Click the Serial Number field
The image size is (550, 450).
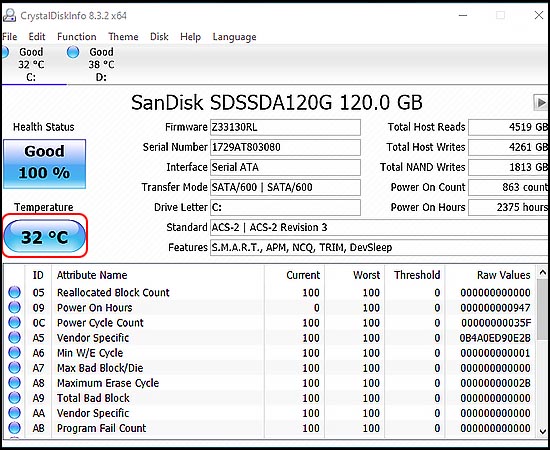[x=285, y=147]
